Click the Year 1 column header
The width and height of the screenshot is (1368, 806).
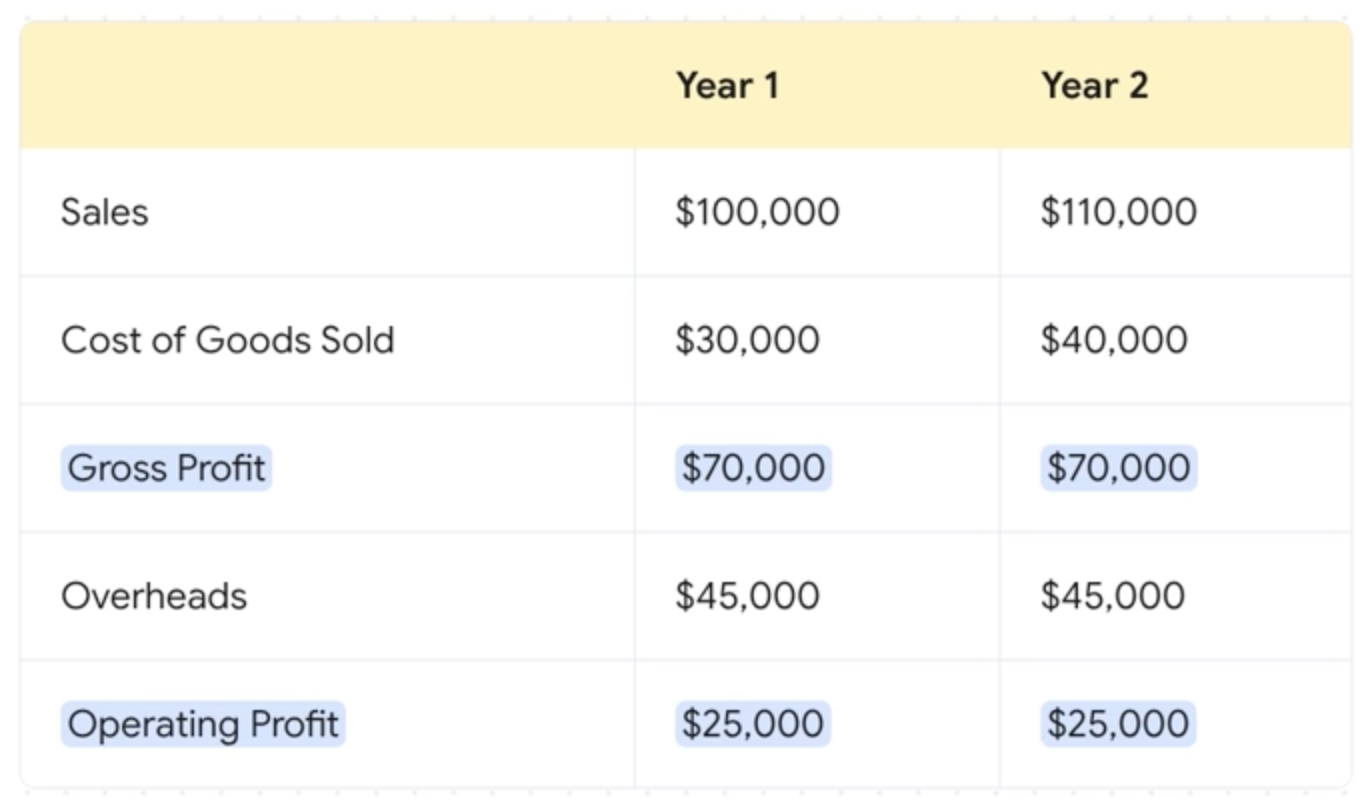point(727,86)
